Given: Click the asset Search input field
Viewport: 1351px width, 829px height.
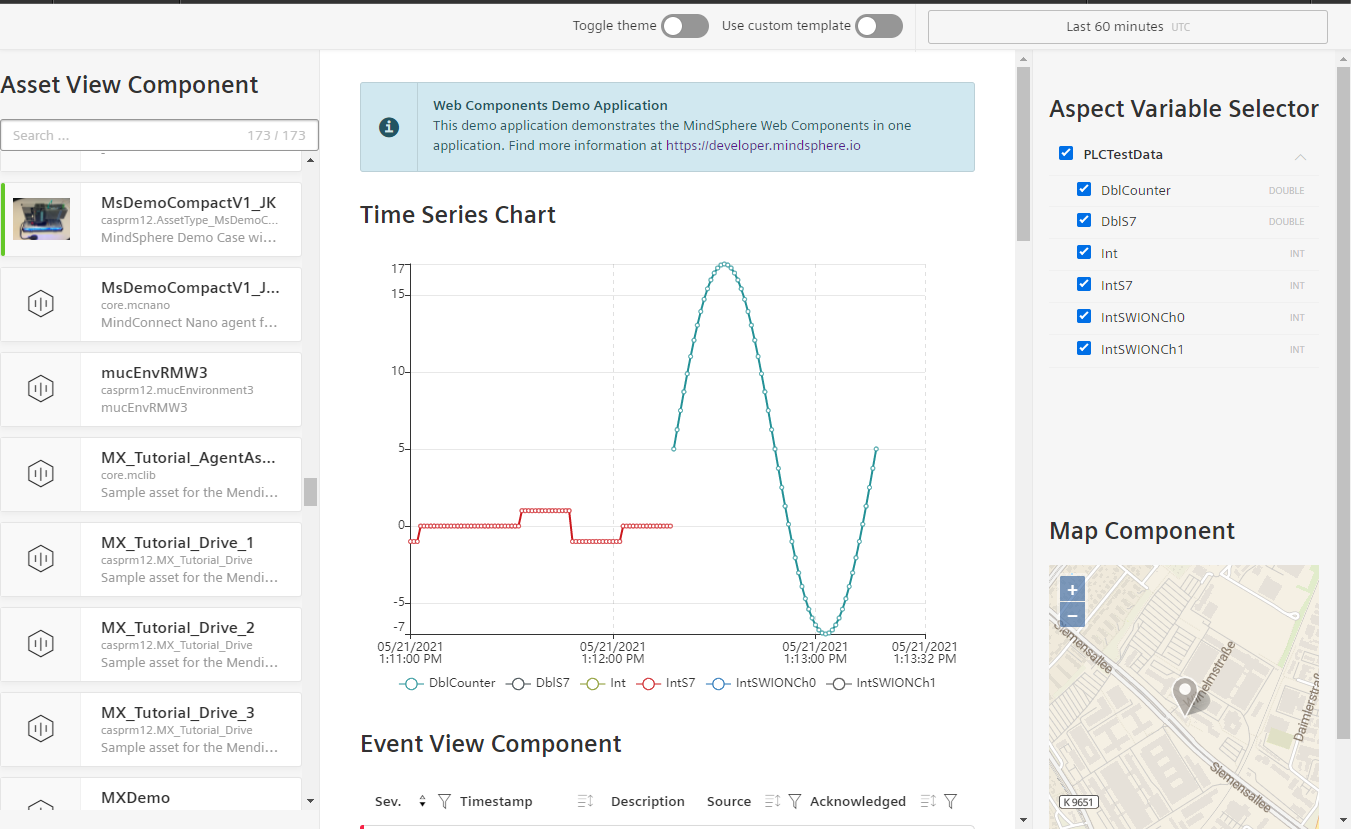Looking at the screenshot, I should pyautogui.click(x=160, y=135).
